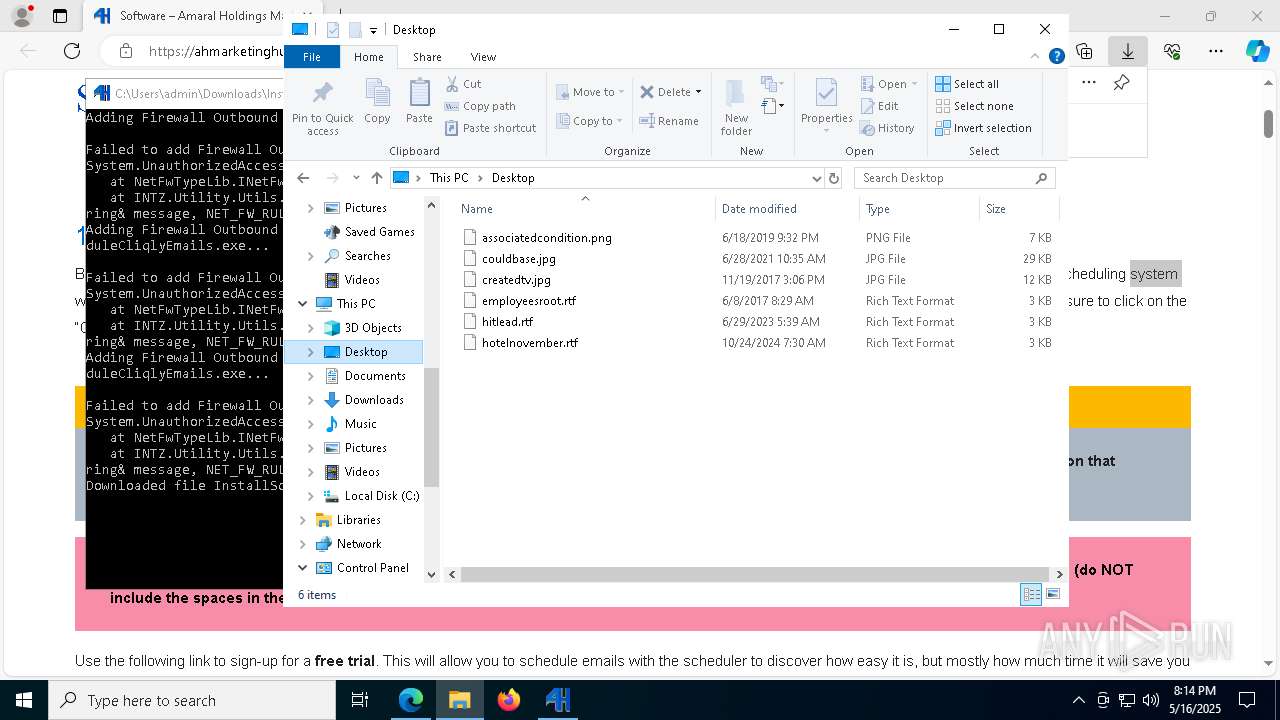This screenshot has width=1280, height=720.
Task: Open the File menu tab
Action: [312, 57]
